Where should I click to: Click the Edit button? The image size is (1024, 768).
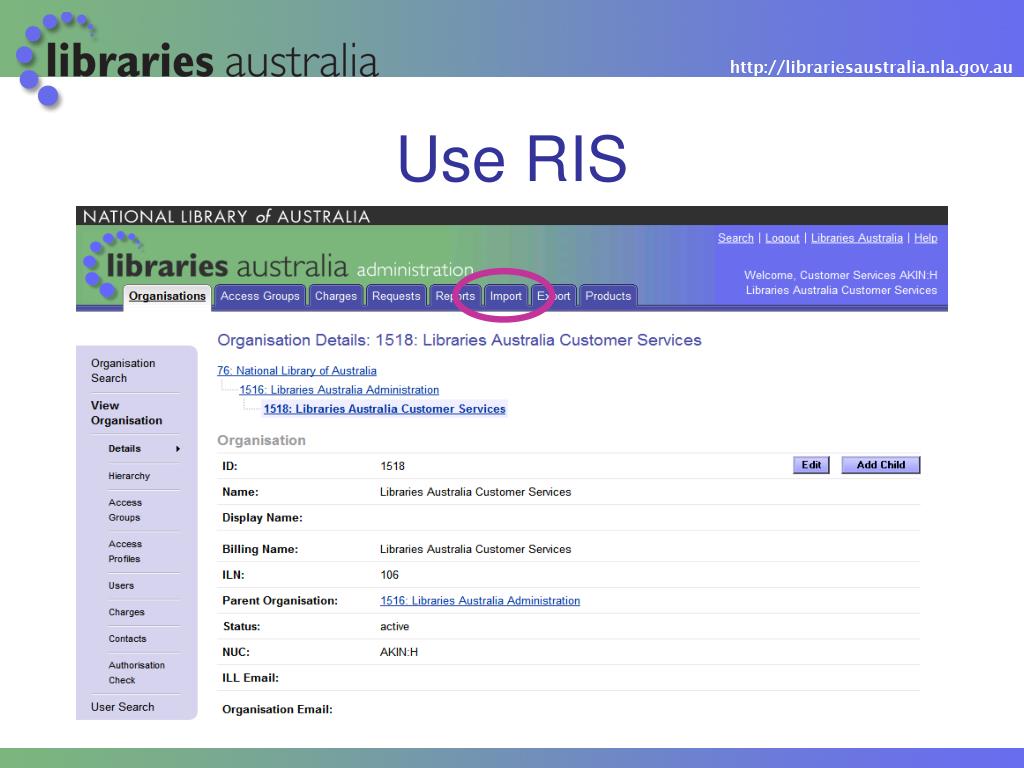tap(811, 465)
